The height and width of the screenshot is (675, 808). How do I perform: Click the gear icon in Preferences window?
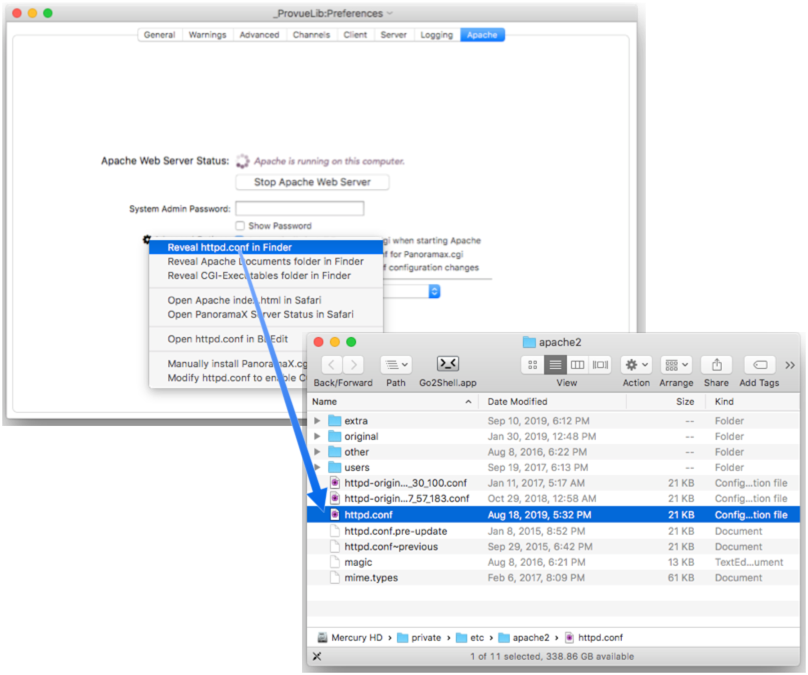(x=147, y=239)
